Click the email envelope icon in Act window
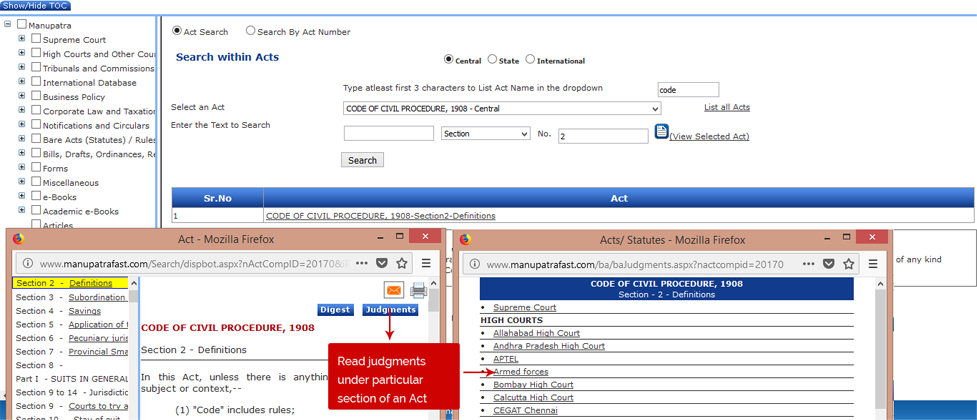977x420 pixels. [x=394, y=291]
